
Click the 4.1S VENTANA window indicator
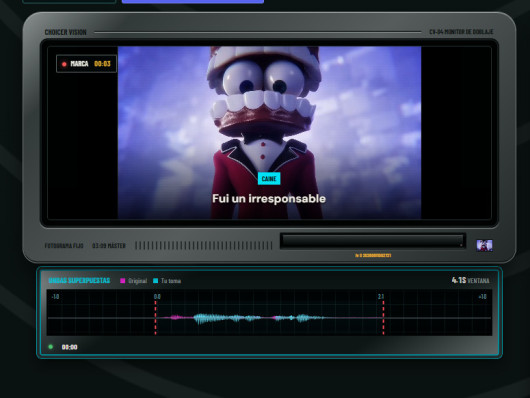471,280
